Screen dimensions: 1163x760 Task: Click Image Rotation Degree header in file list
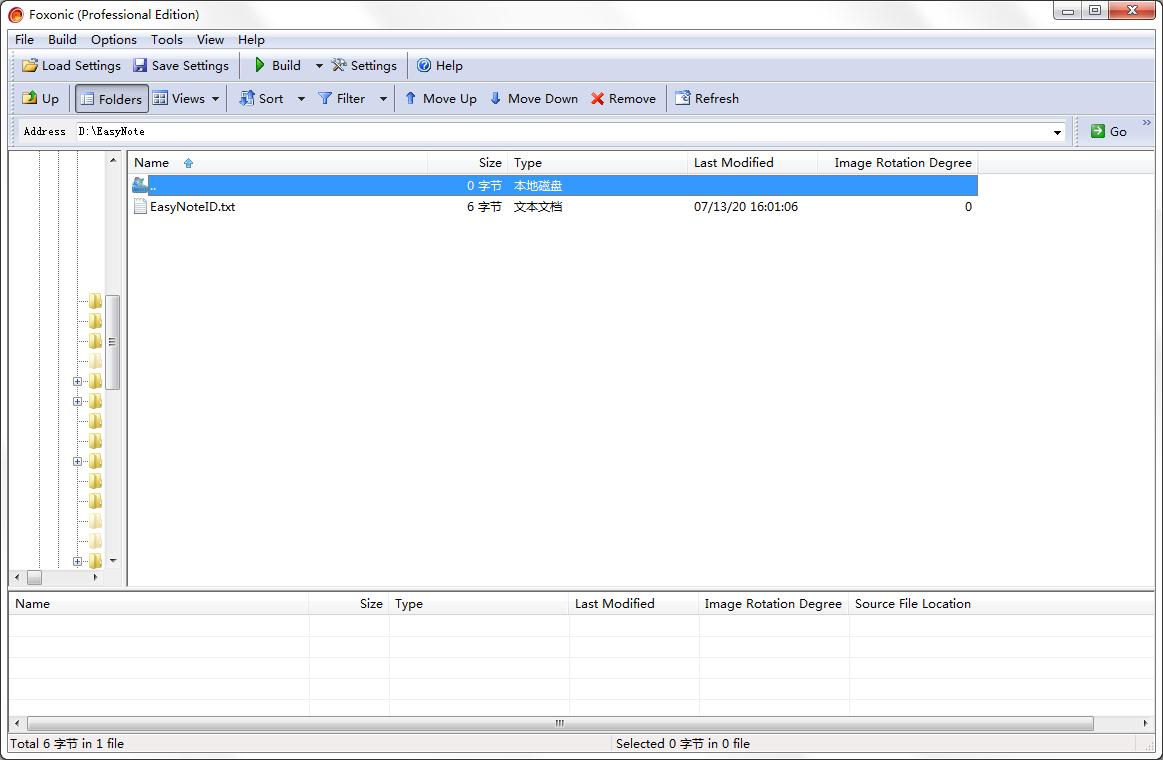897,162
